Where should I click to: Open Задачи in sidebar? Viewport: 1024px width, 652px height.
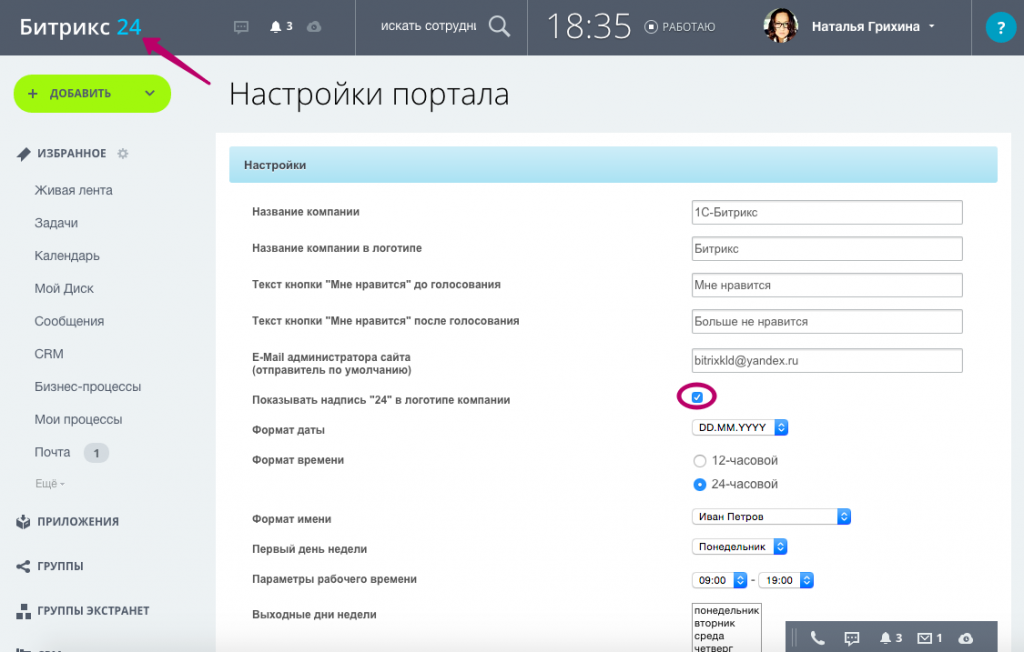[x=56, y=223]
